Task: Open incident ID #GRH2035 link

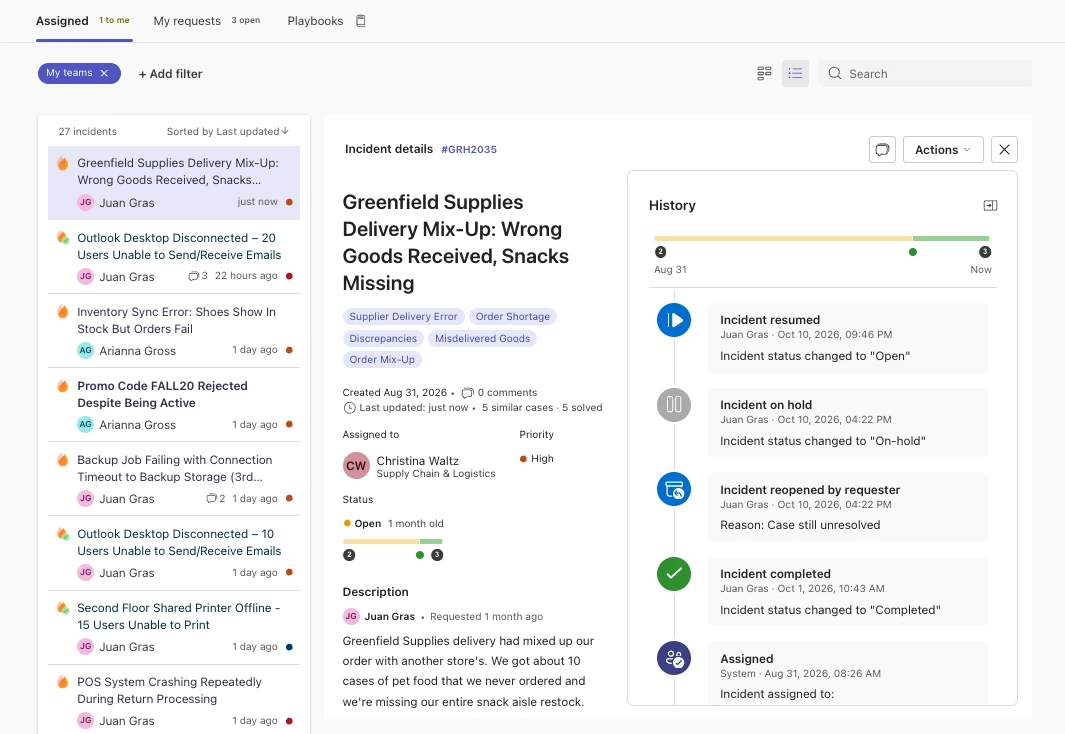Action: coord(469,149)
